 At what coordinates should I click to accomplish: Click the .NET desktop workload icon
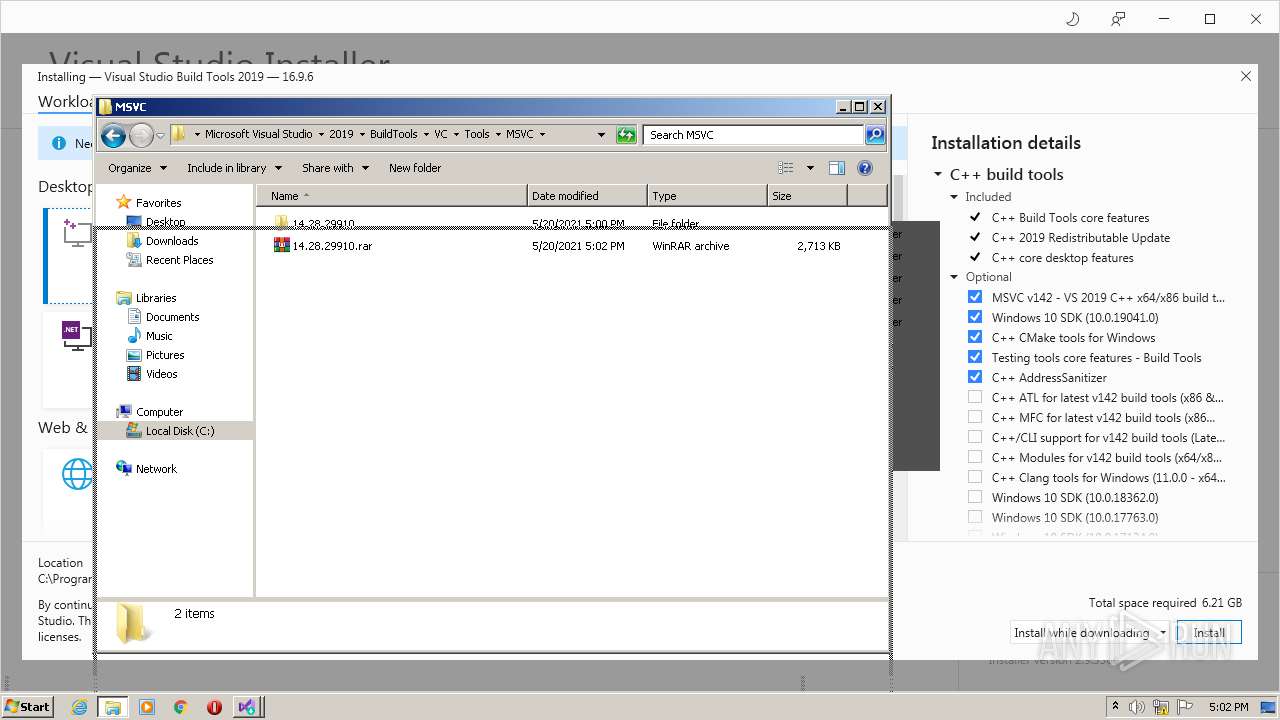(x=76, y=335)
